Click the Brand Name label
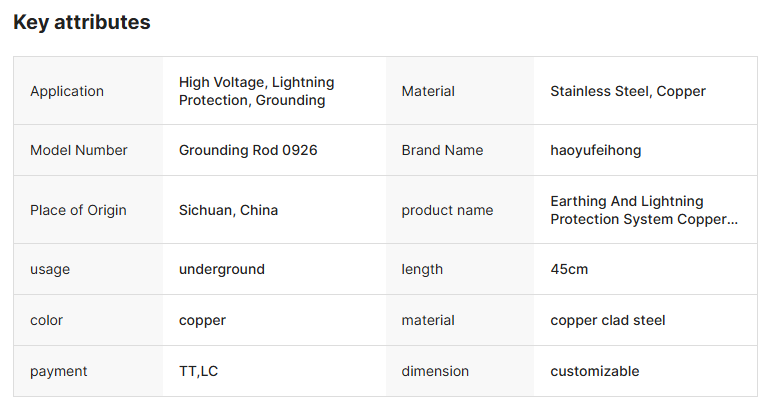The image size is (777, 408). click(442, 150)
